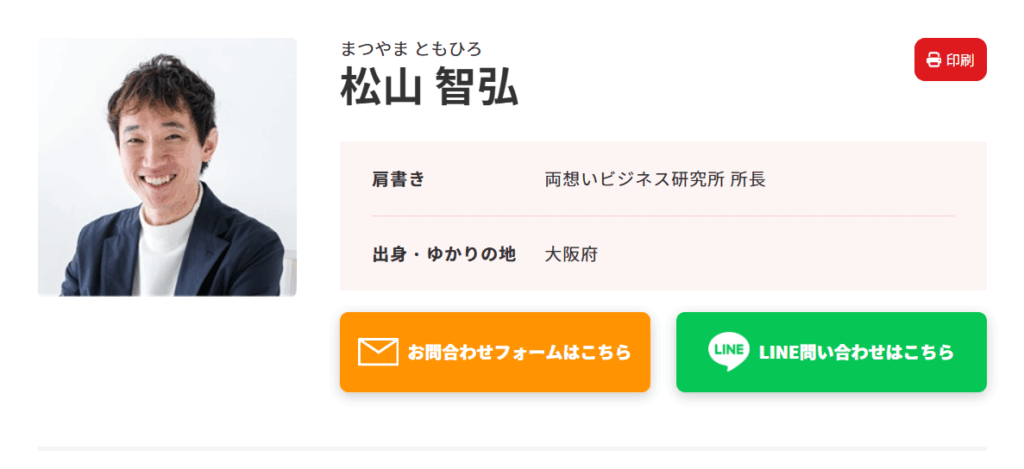Select the 両想いビジネス研究所 text
Viewport: 1024px width, 469px height.
coord(633,180)
